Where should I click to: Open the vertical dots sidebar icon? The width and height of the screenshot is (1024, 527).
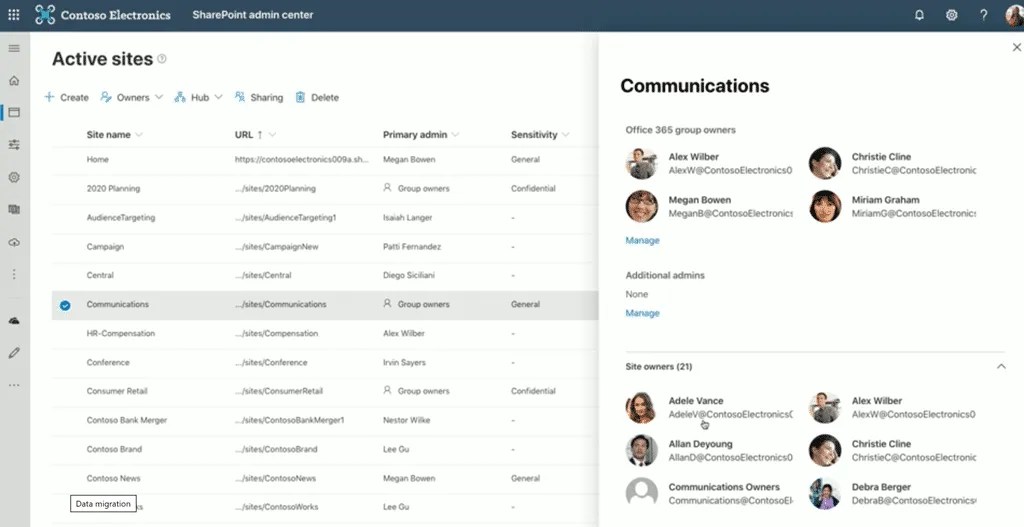(x=14, y=274)
